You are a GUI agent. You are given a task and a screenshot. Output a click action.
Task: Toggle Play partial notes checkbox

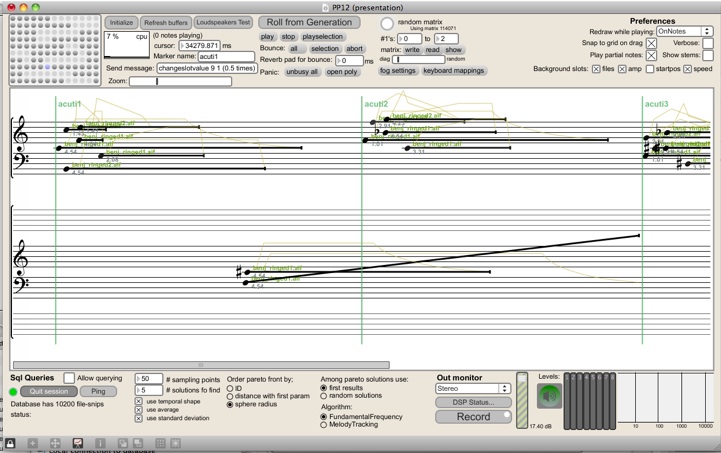pos(652,55)
